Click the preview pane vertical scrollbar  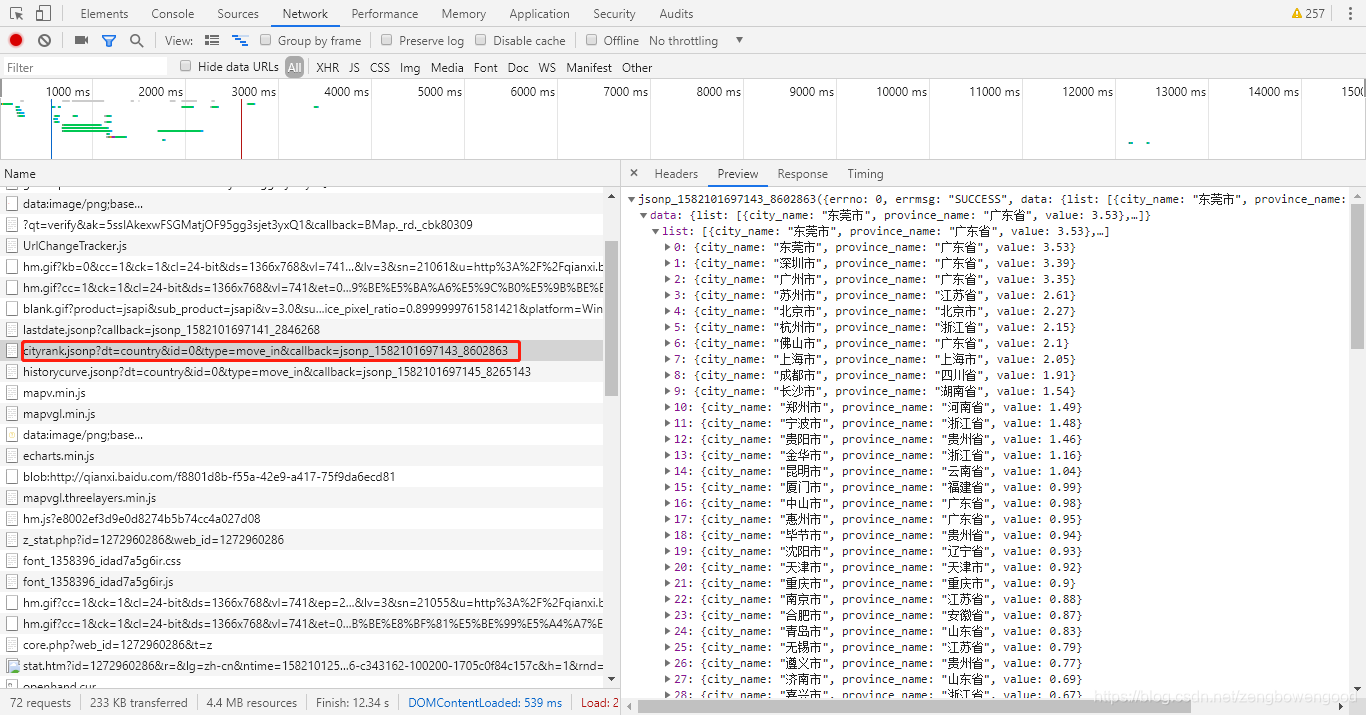point(1357,275)
